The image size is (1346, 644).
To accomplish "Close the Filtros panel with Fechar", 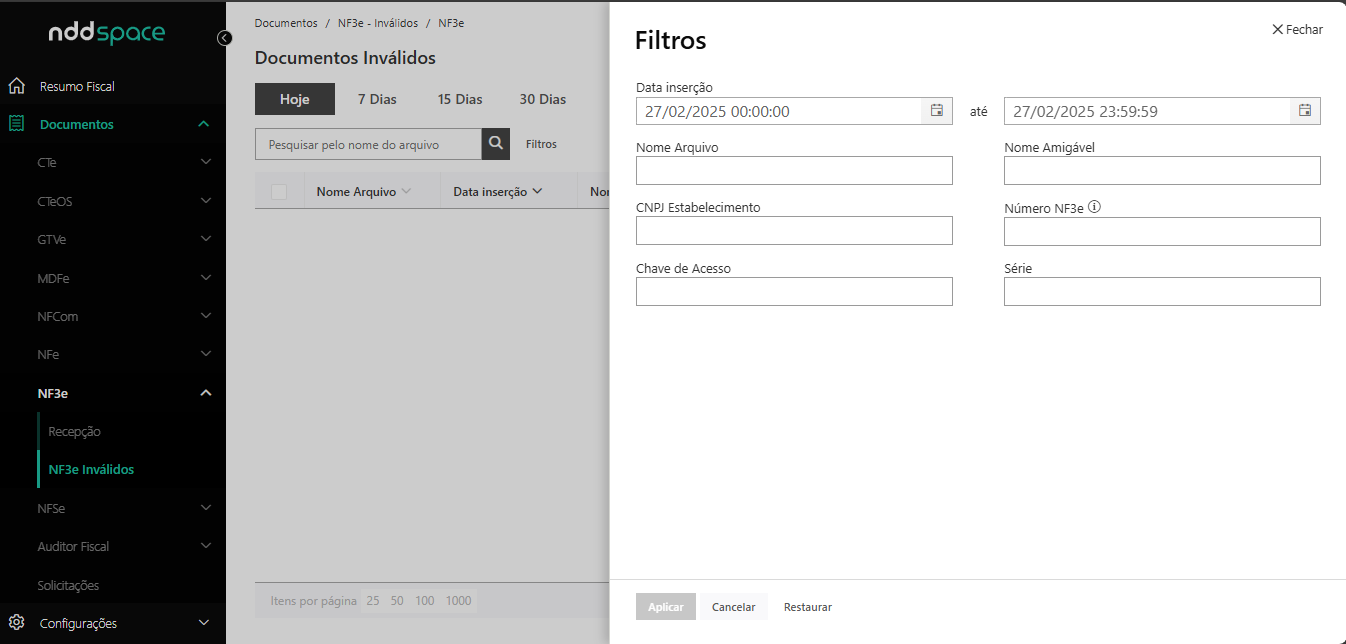I will point(1297,30).
